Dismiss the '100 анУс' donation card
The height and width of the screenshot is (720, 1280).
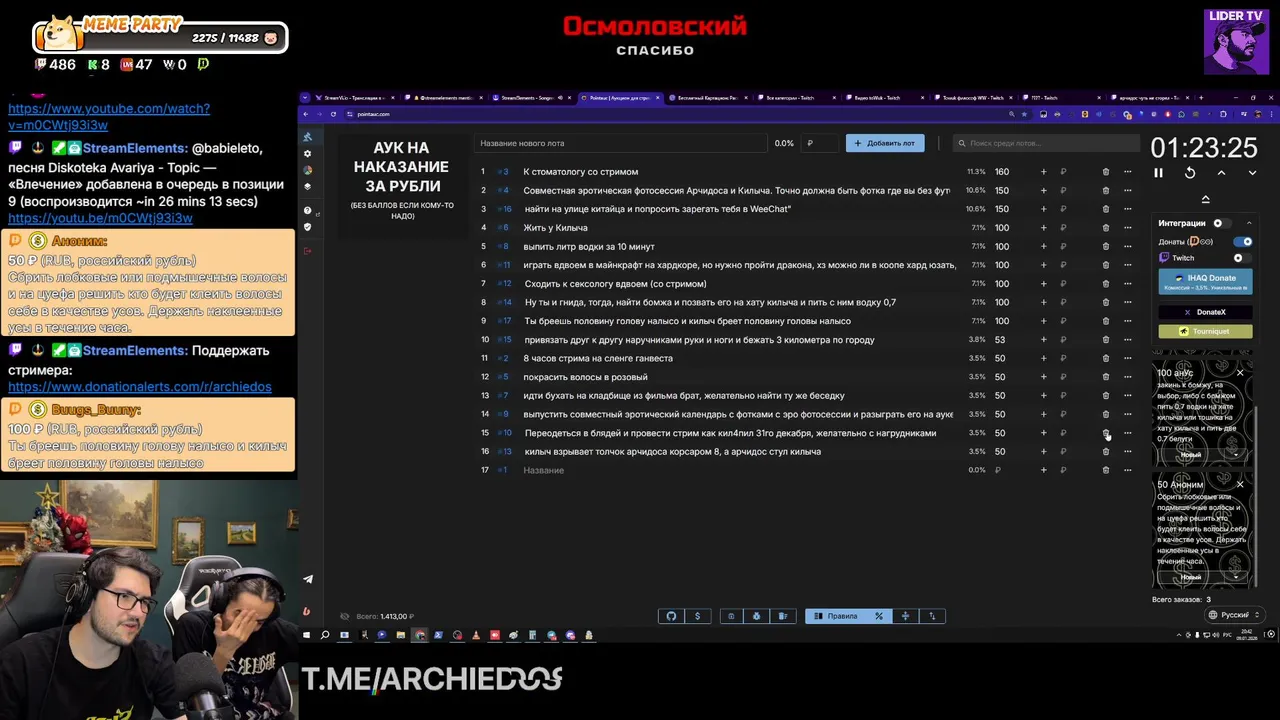(1240, 373)
